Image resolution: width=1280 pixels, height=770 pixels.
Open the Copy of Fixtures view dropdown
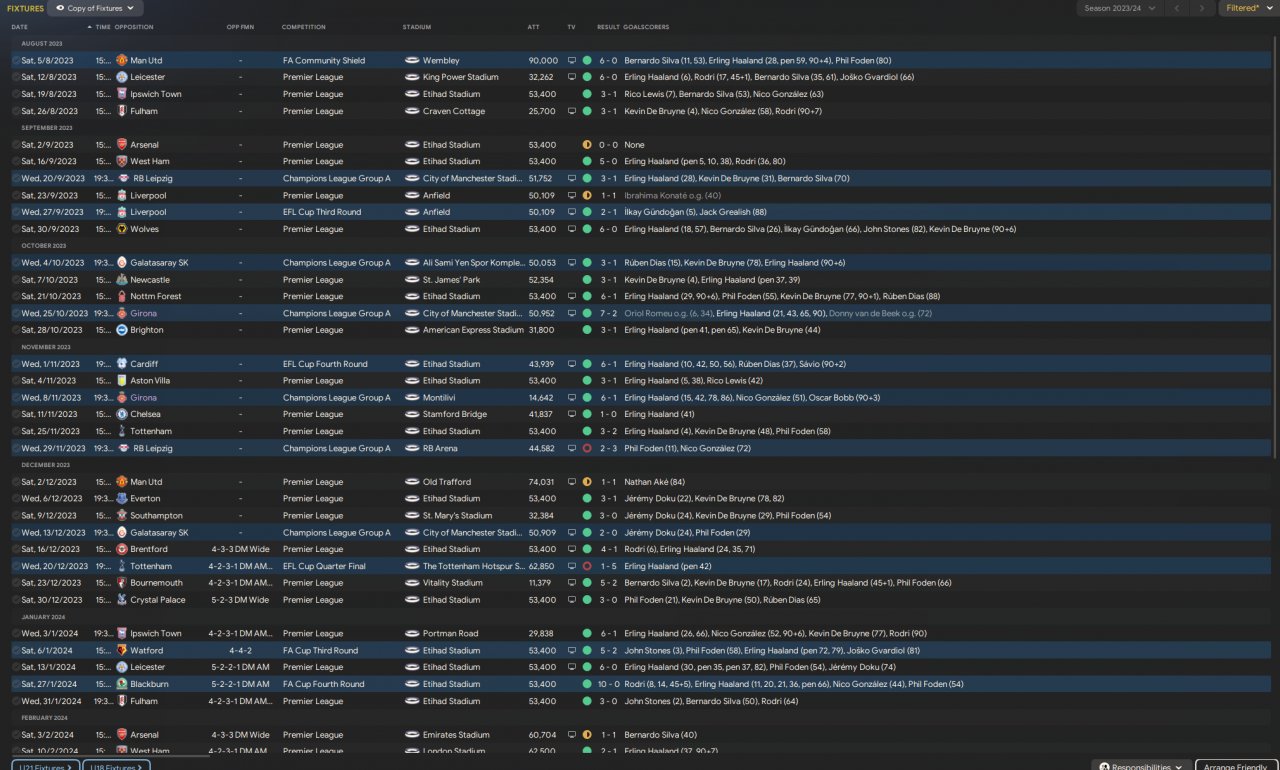[95, 8]
